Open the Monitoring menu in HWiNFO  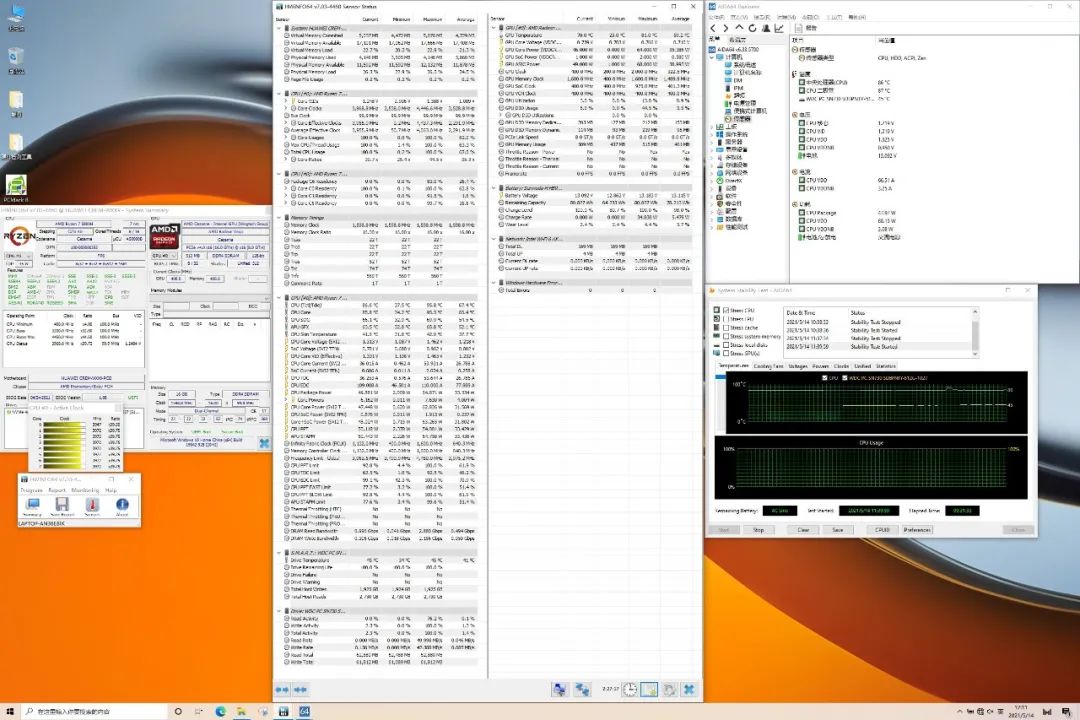point(85,490)
